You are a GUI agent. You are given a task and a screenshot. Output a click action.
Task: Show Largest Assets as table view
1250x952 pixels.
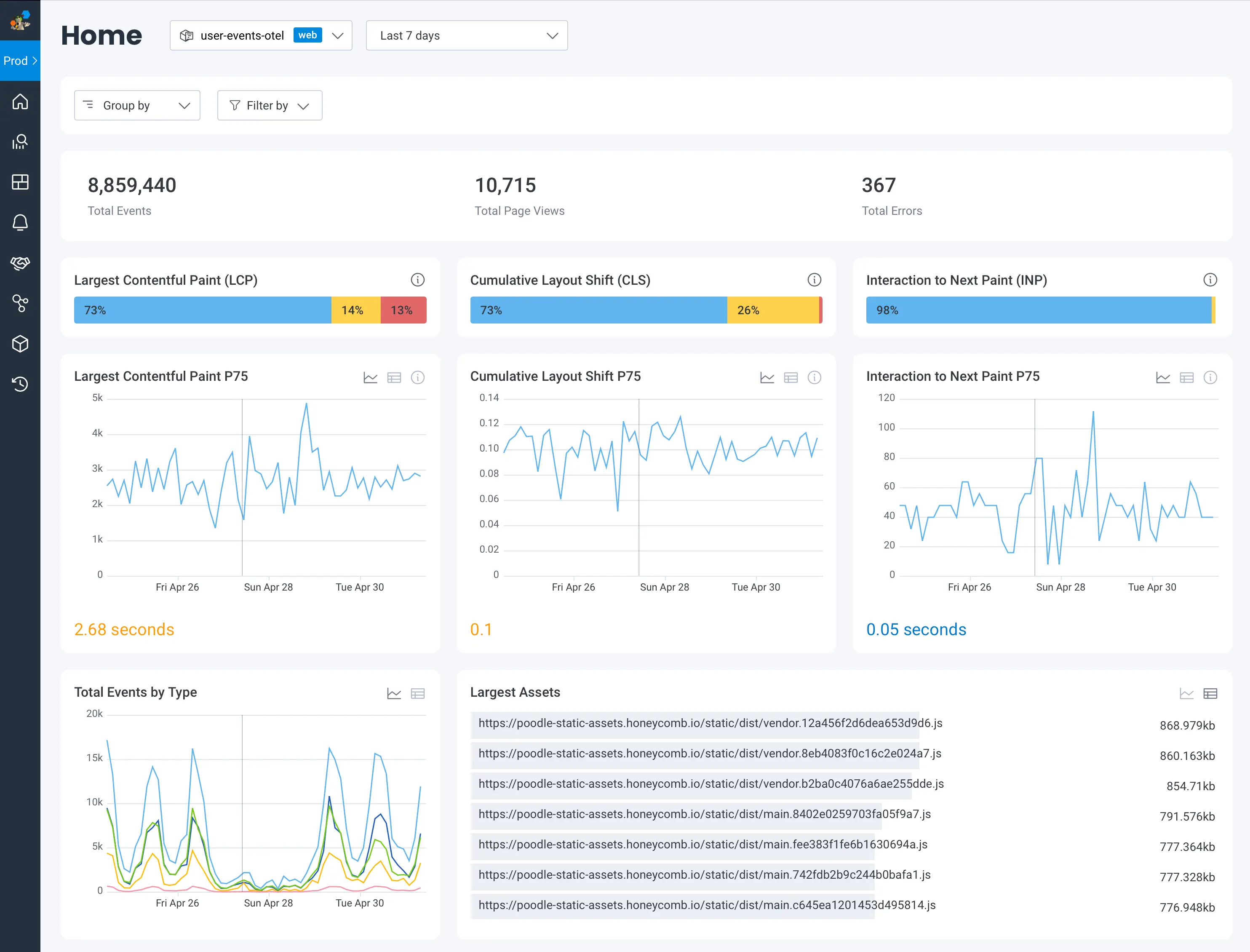1210,694
